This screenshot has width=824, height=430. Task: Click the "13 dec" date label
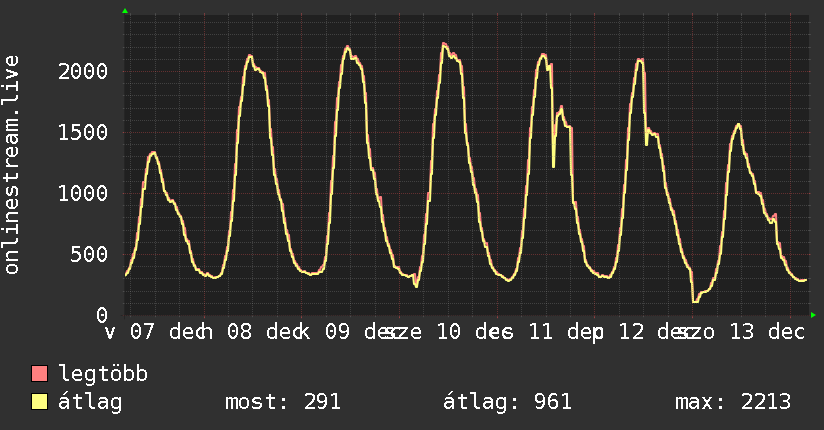(x=767, y=331)
